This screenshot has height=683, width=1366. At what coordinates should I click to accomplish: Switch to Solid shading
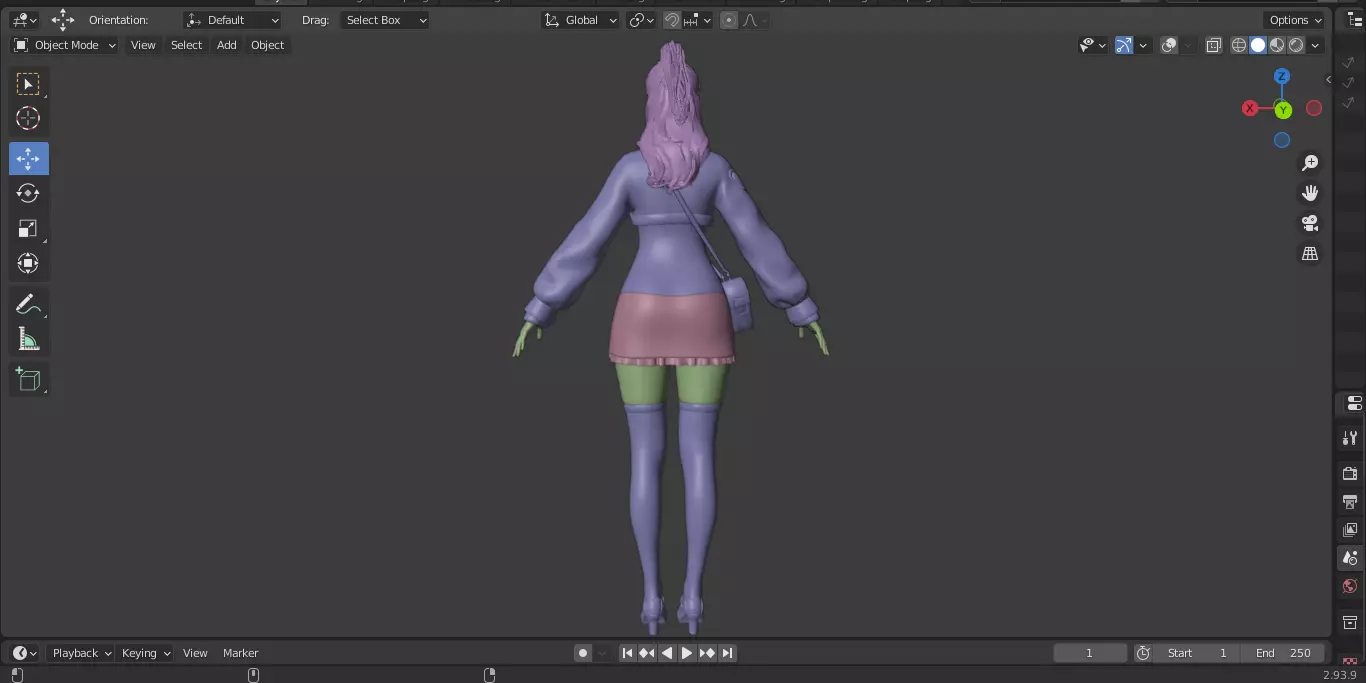coord(1258,45)
